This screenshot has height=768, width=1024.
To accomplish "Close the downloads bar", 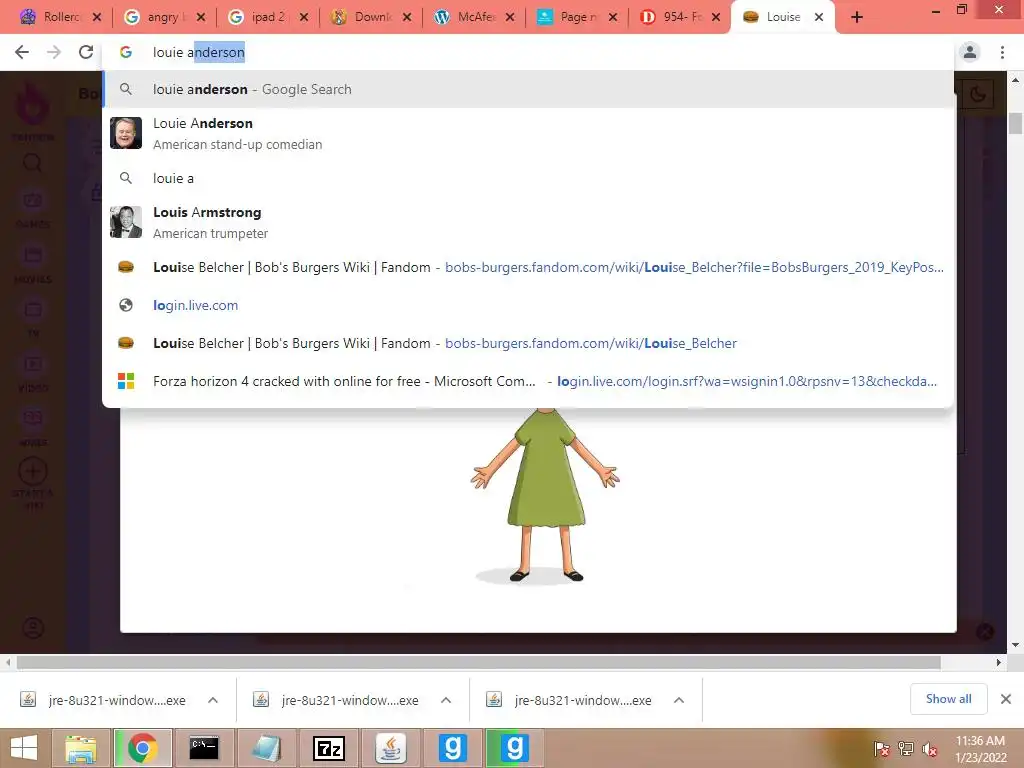I will click(x=1006, y=699).
